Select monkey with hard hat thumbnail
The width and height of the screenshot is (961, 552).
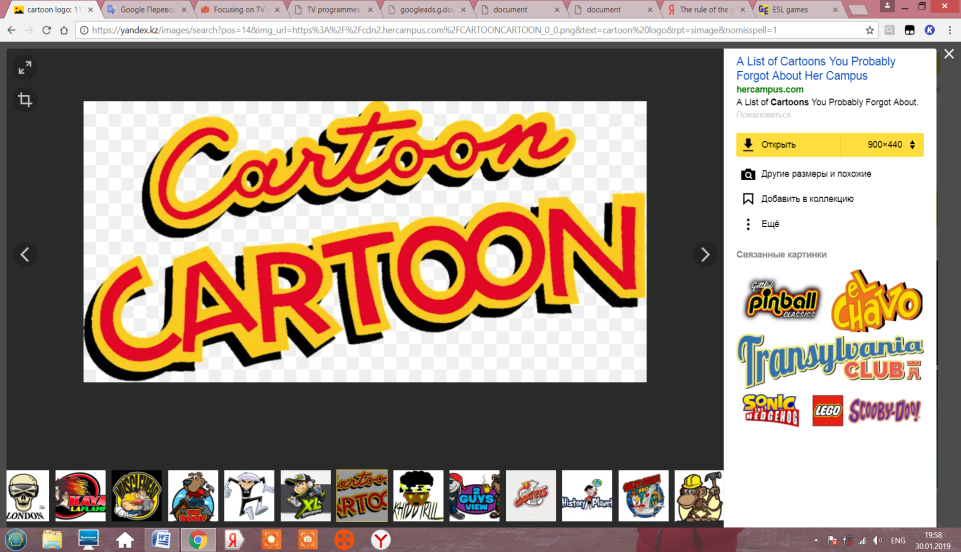(699, 496)
